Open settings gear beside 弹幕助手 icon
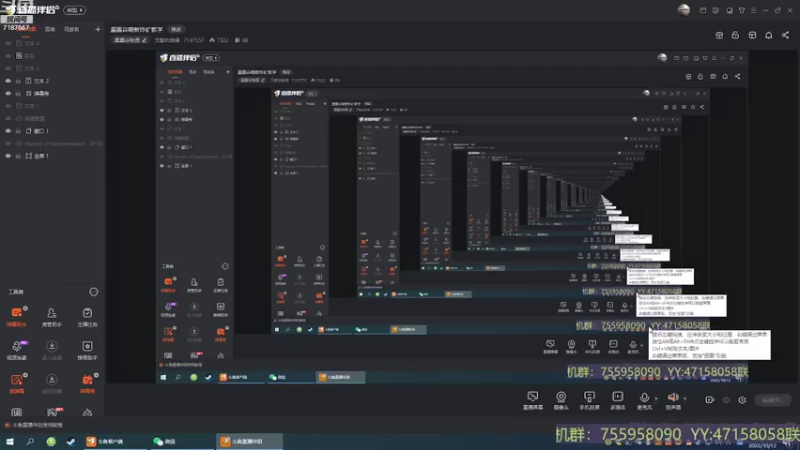 click(25, 308)
